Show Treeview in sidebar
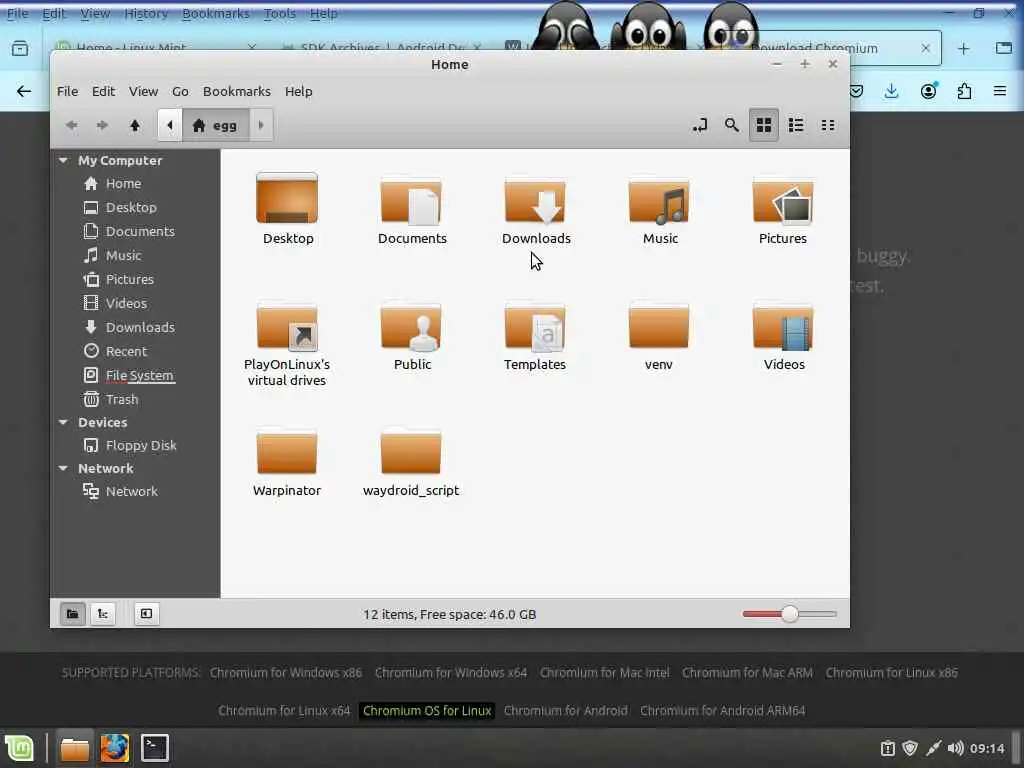 click(103, 614)
